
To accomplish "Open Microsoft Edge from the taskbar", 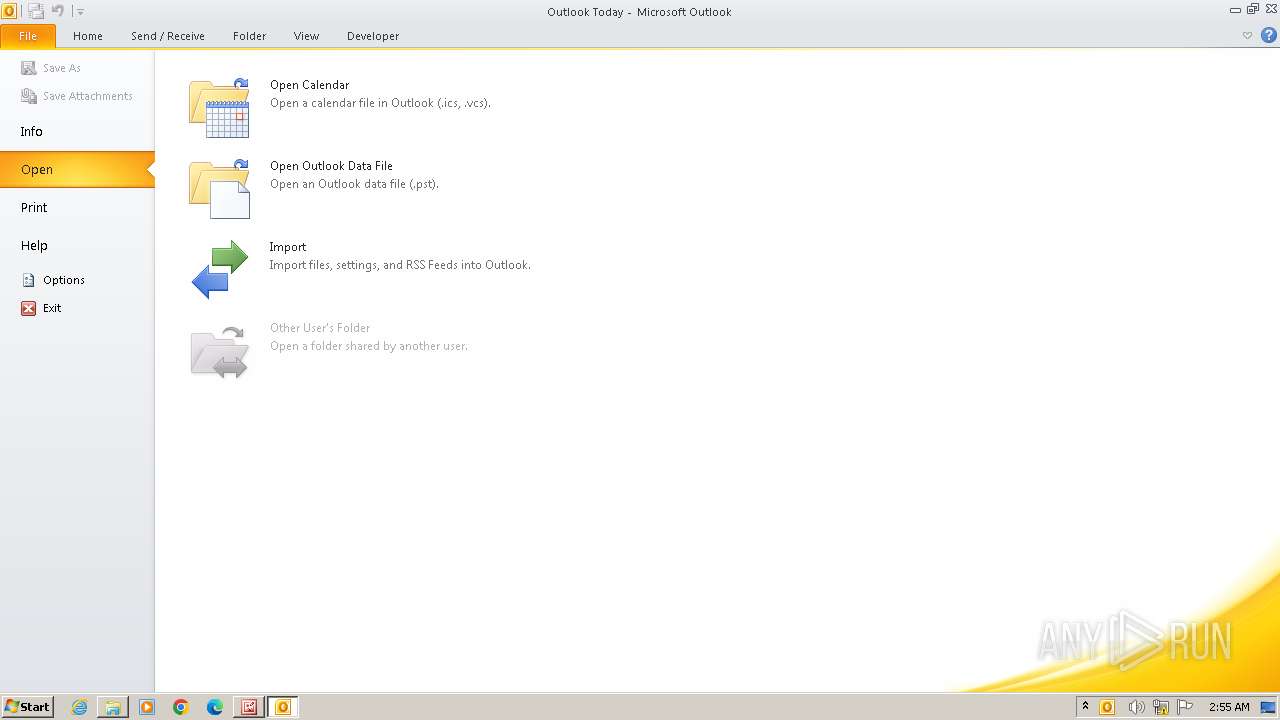I will 215,707.
